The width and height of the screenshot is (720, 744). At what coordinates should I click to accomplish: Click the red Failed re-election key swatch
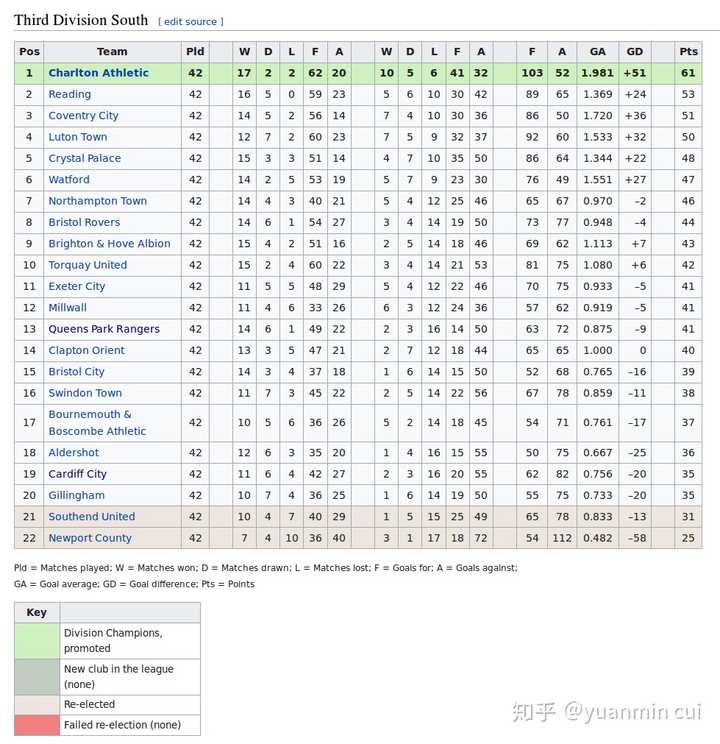(37, 725)
